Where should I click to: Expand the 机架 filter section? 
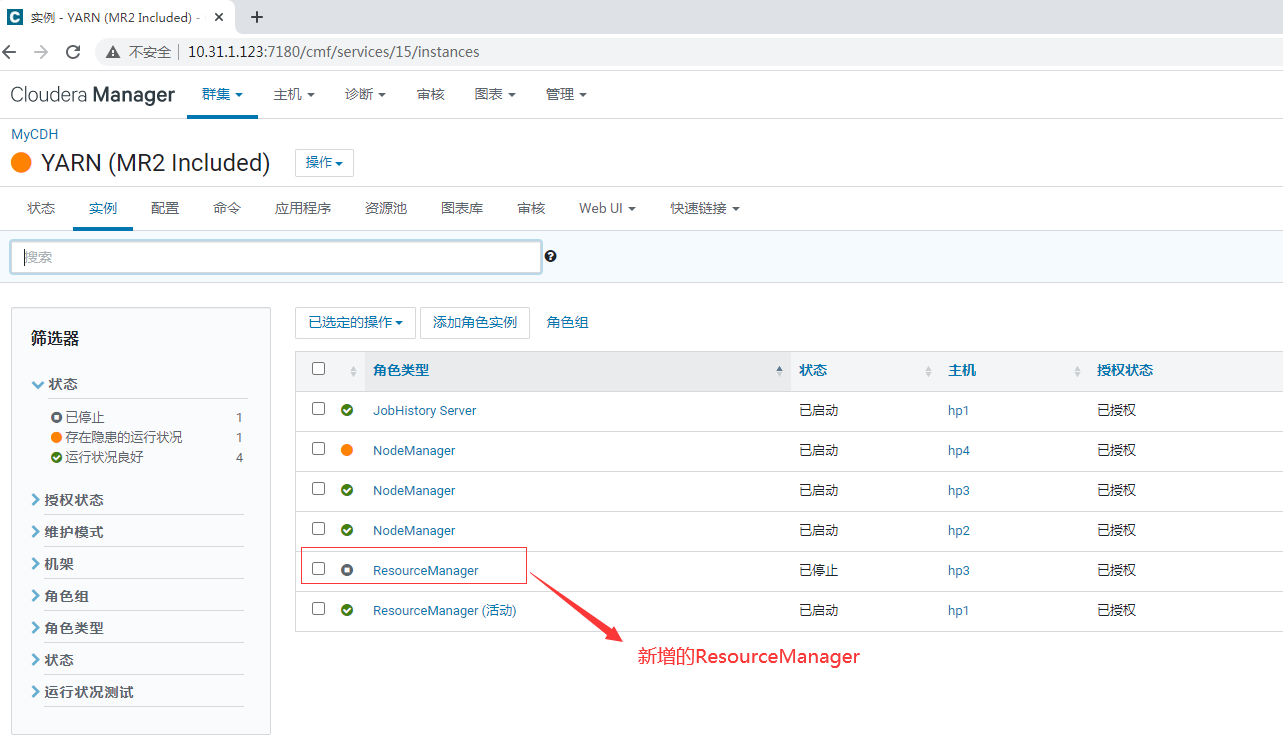point(52,564)
